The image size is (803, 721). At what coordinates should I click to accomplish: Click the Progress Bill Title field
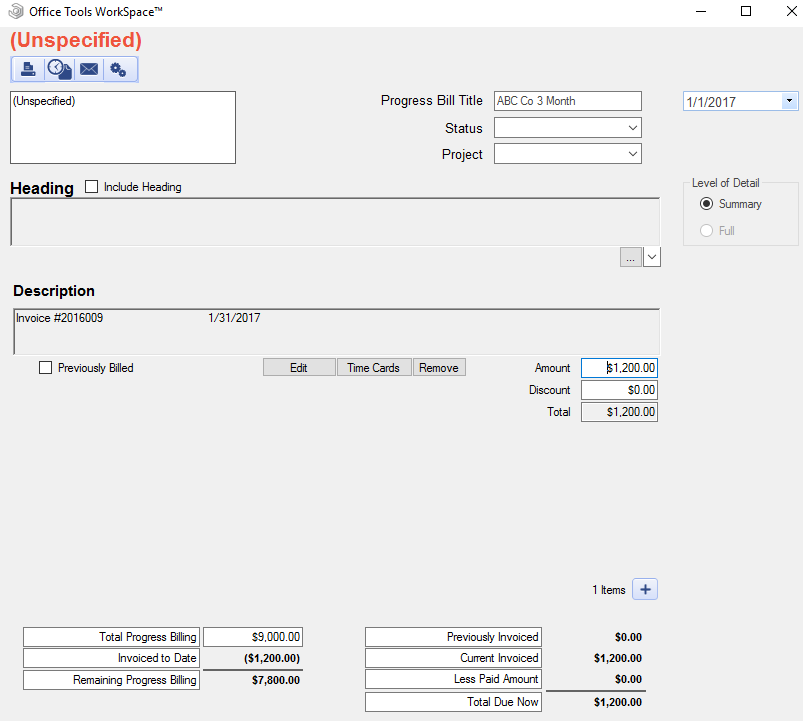coord(567,101)
